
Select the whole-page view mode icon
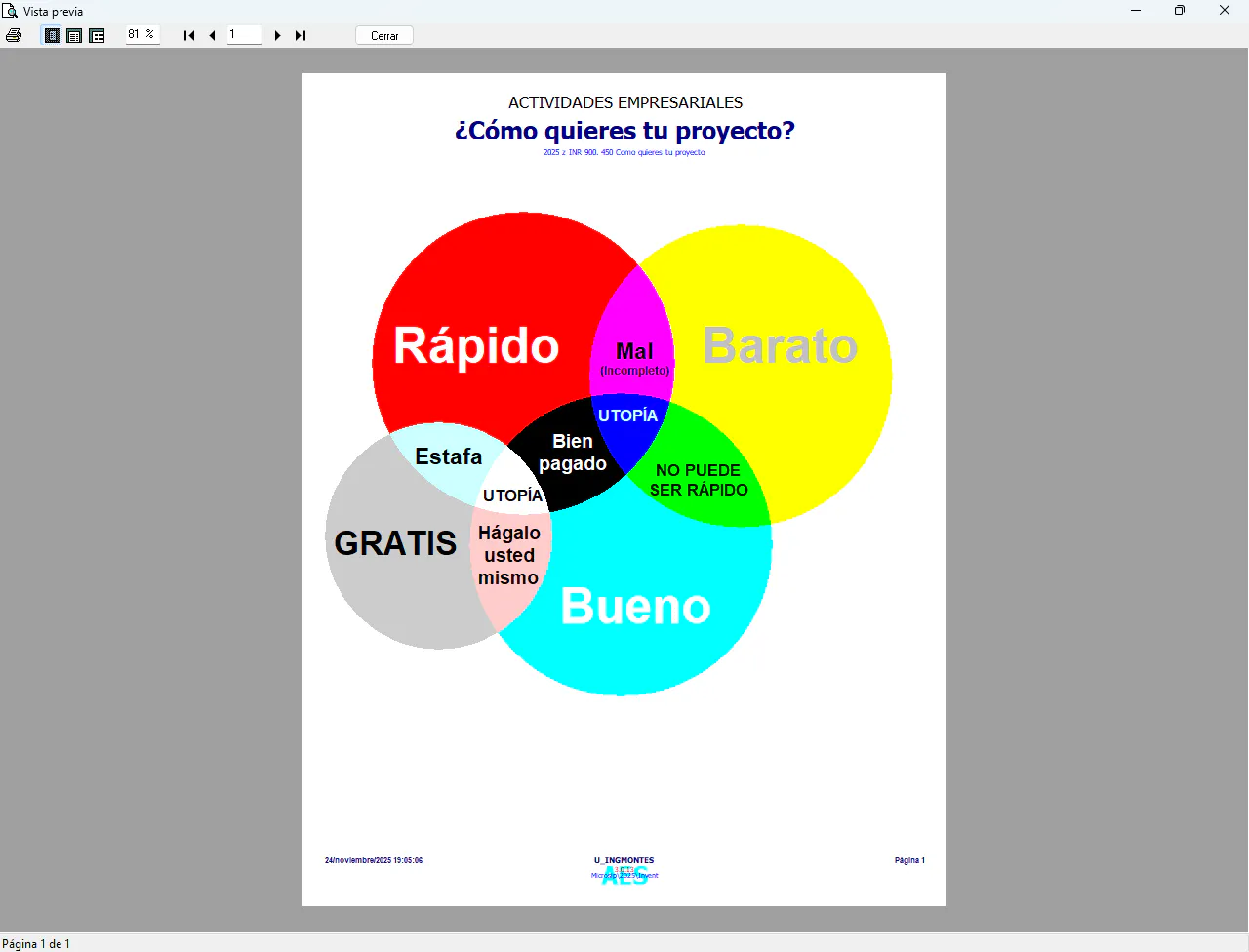[x=53, y=35]
